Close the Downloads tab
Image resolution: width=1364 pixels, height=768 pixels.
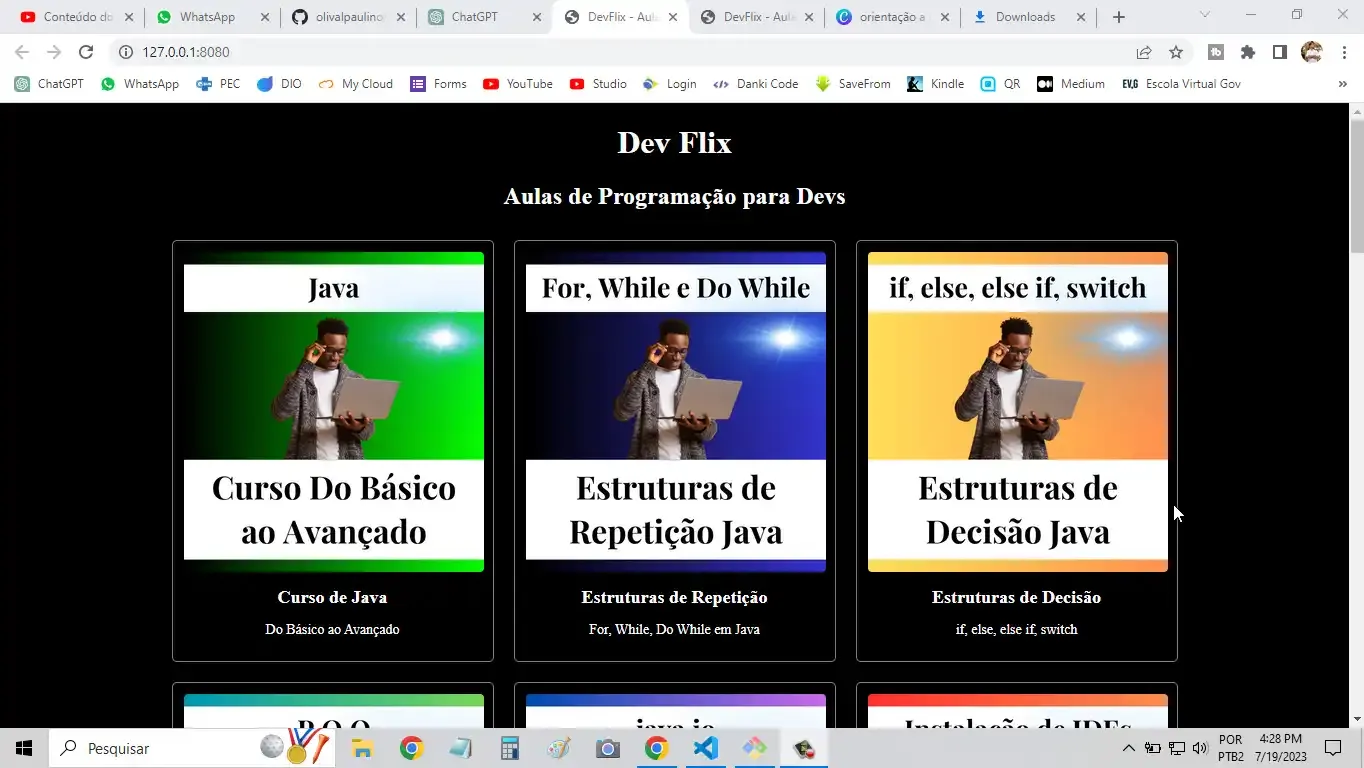point(1080,17)
